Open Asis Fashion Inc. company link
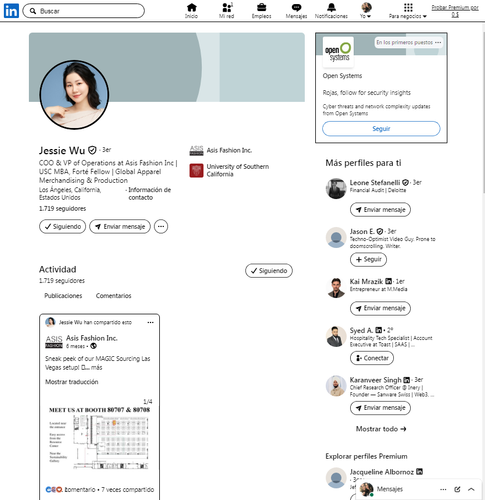 point(229,150)
